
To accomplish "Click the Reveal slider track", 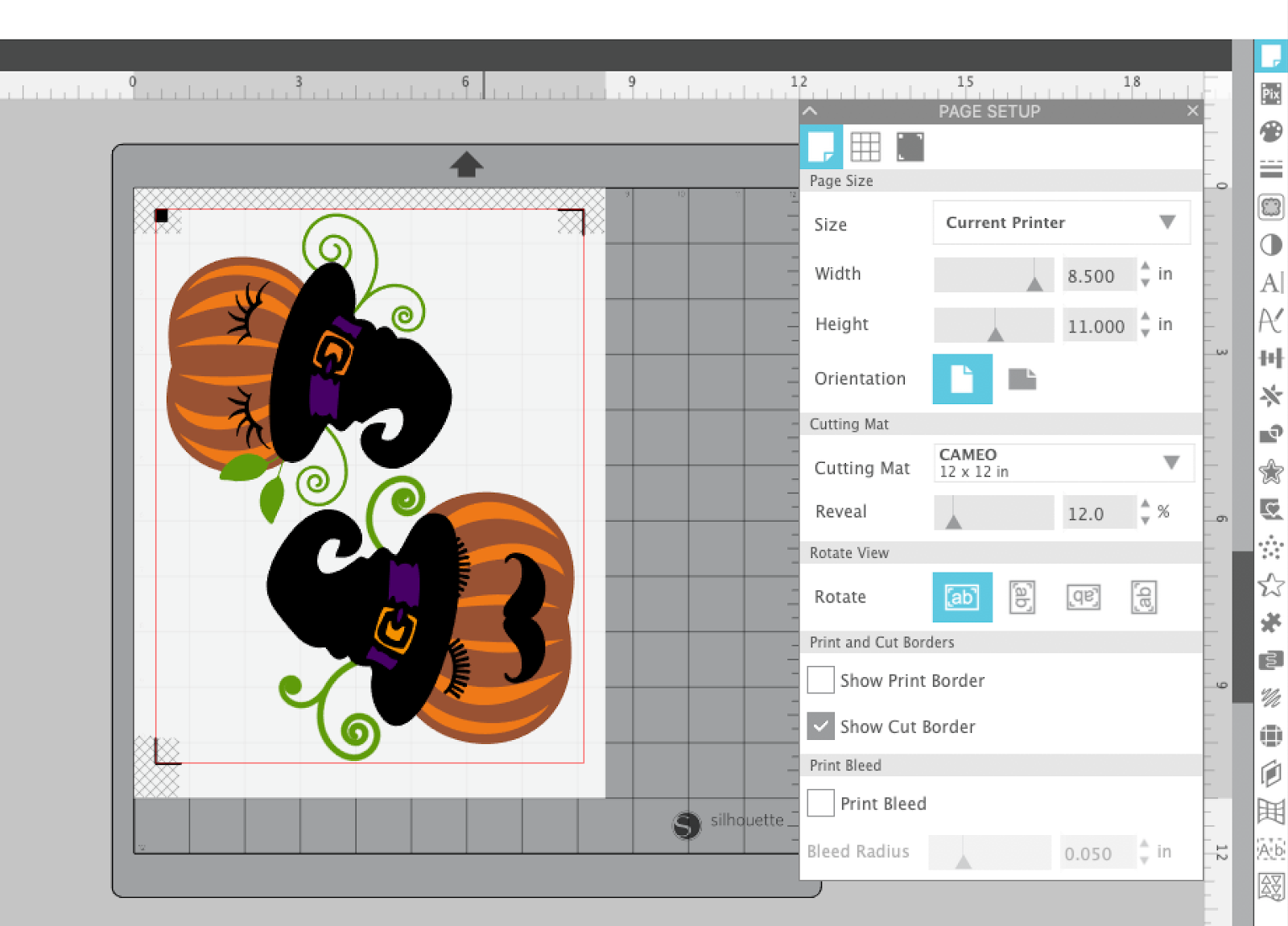I will [x=993, y=512].
